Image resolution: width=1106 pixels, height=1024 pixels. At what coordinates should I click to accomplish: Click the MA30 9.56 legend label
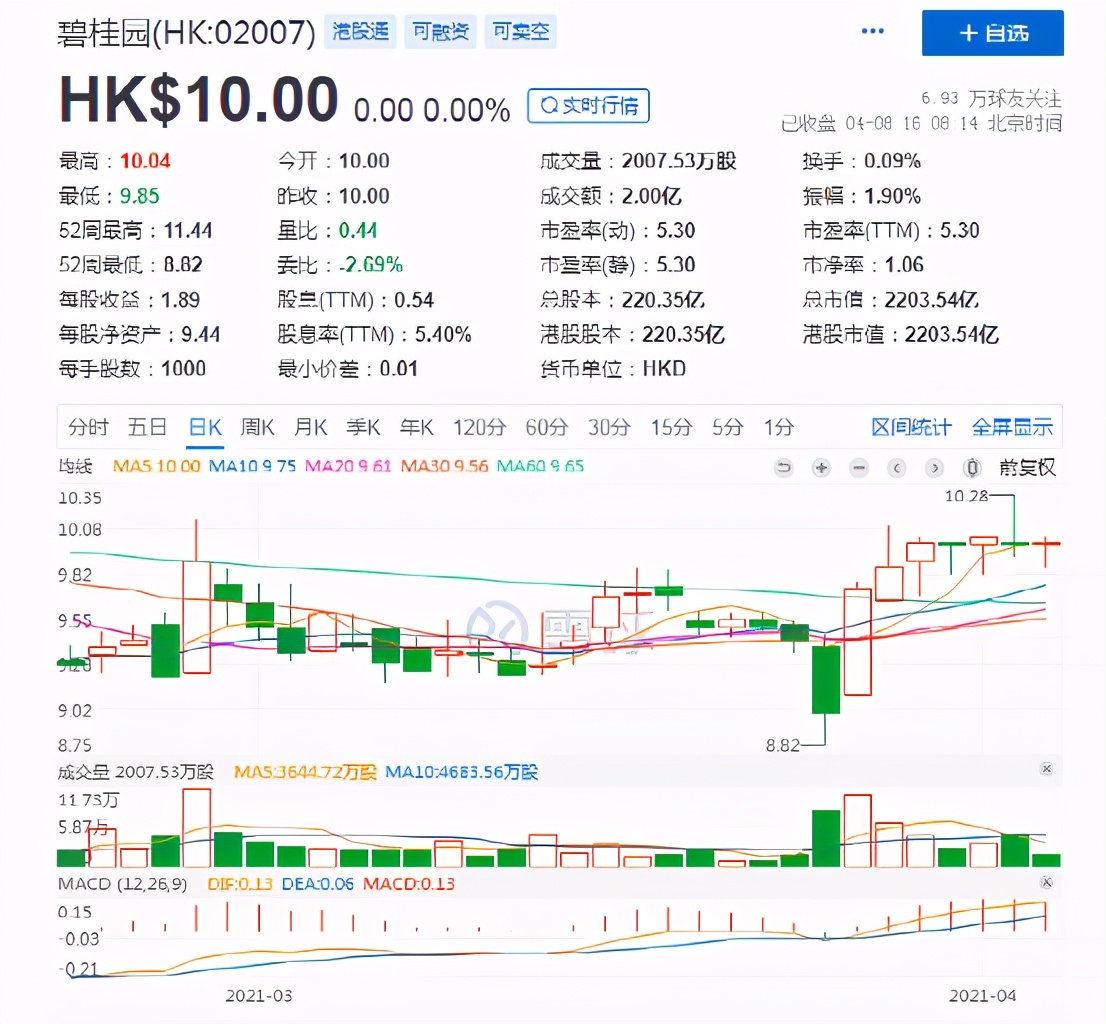[x=444, y=466]
